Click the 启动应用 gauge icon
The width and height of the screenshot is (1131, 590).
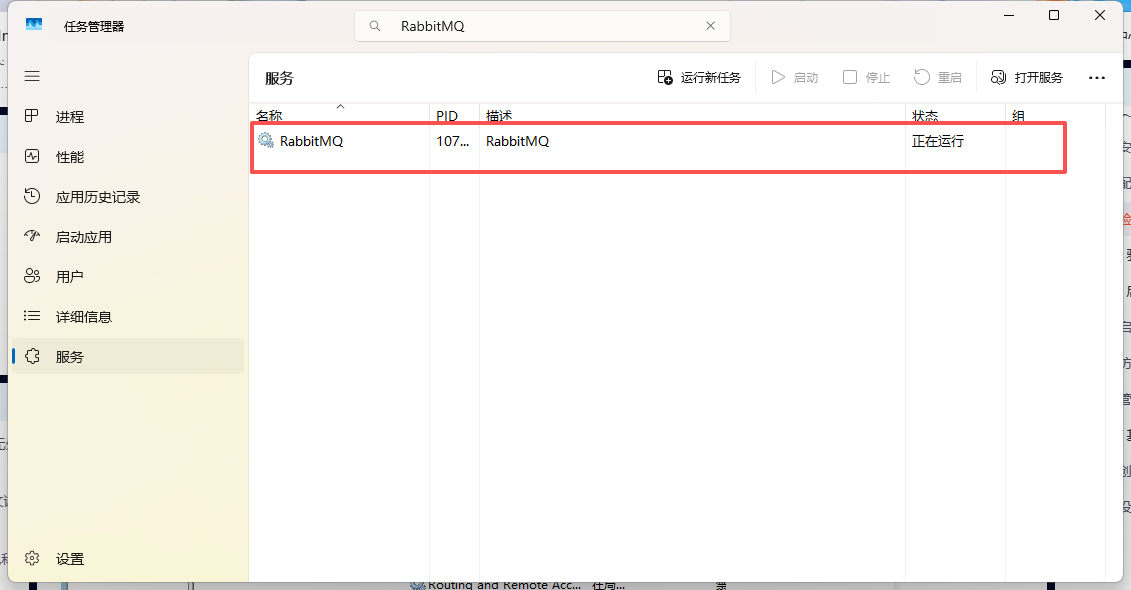[32, 236]
